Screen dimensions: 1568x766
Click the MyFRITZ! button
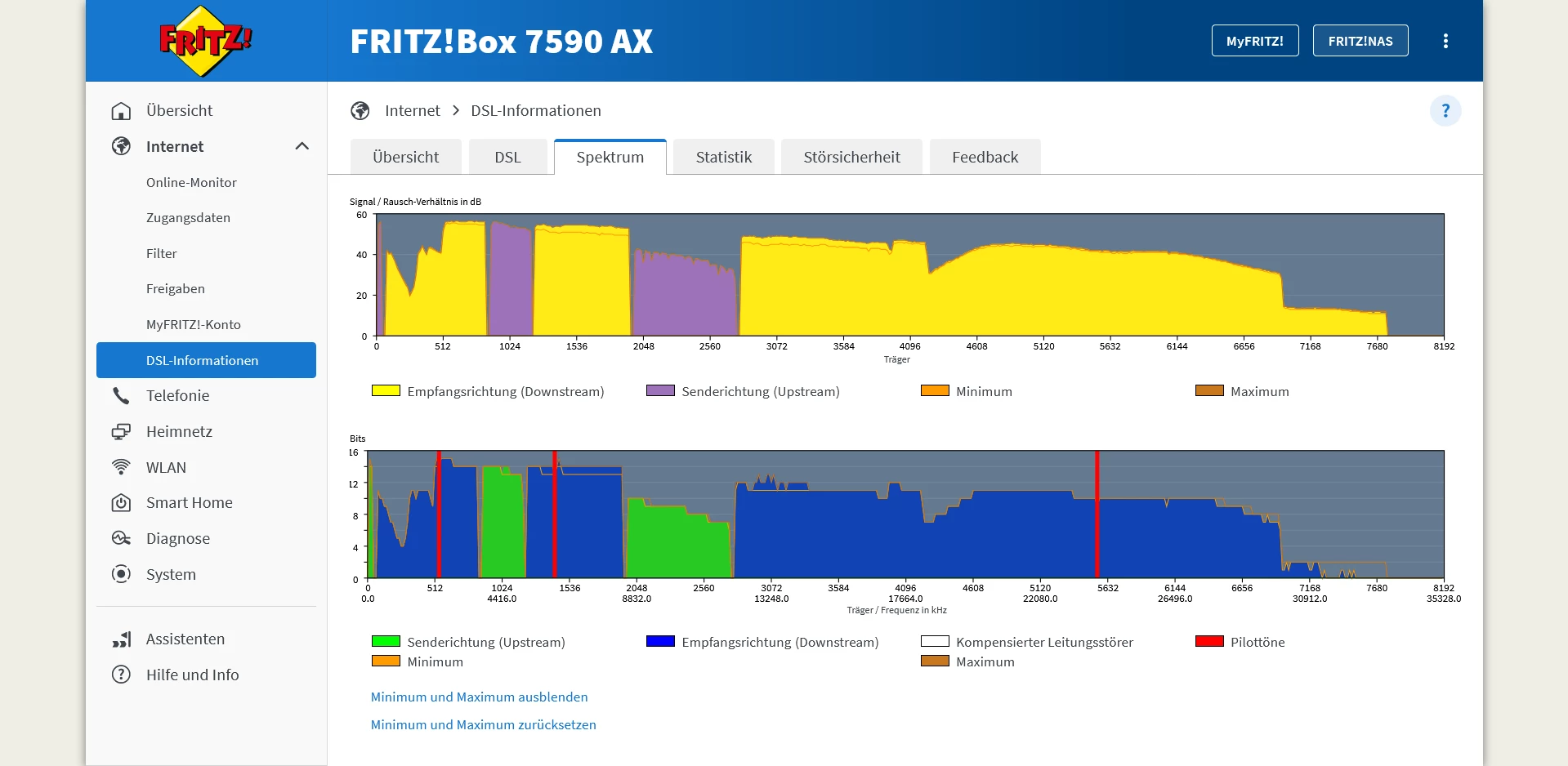[x=1255, y=41]
